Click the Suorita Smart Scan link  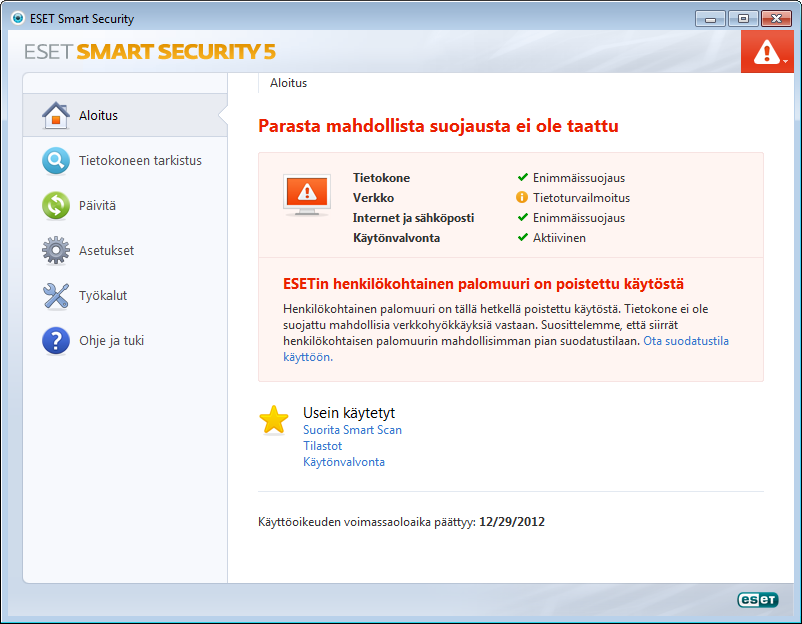tap(352, 430)
